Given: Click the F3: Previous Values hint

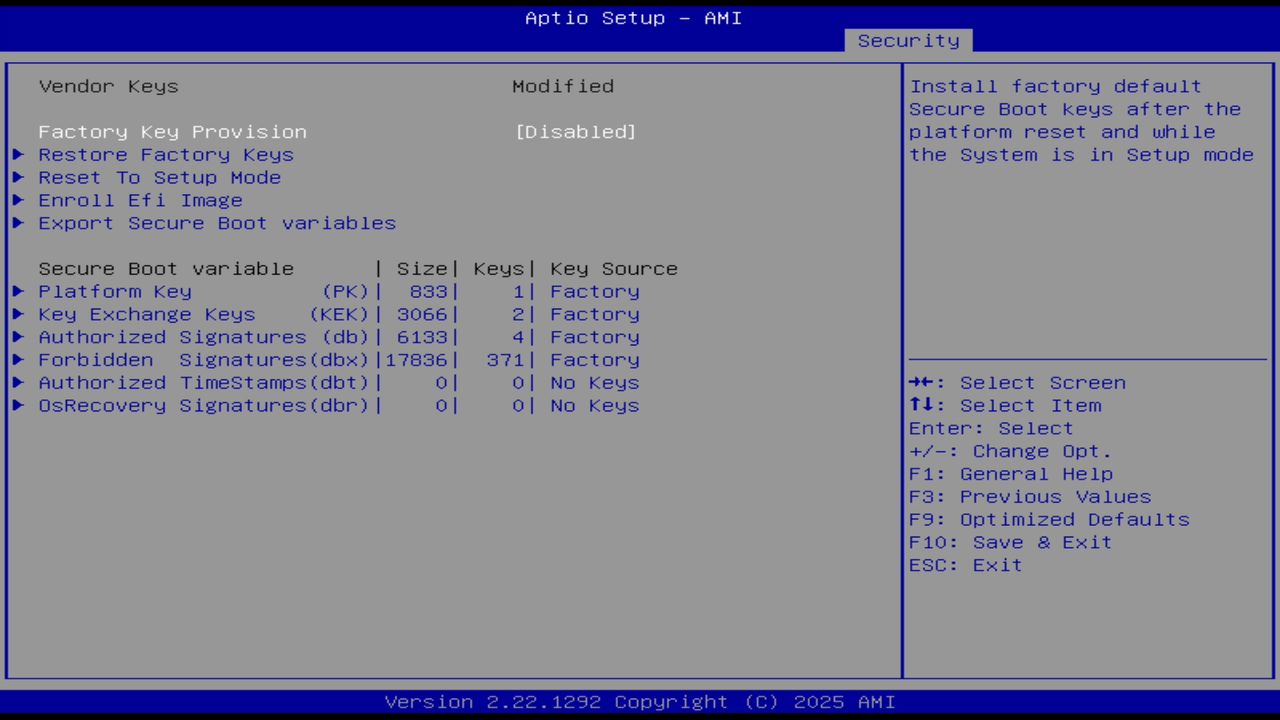Looking at the screenshot, I should pyautogui.click(x=1030, y=497).
